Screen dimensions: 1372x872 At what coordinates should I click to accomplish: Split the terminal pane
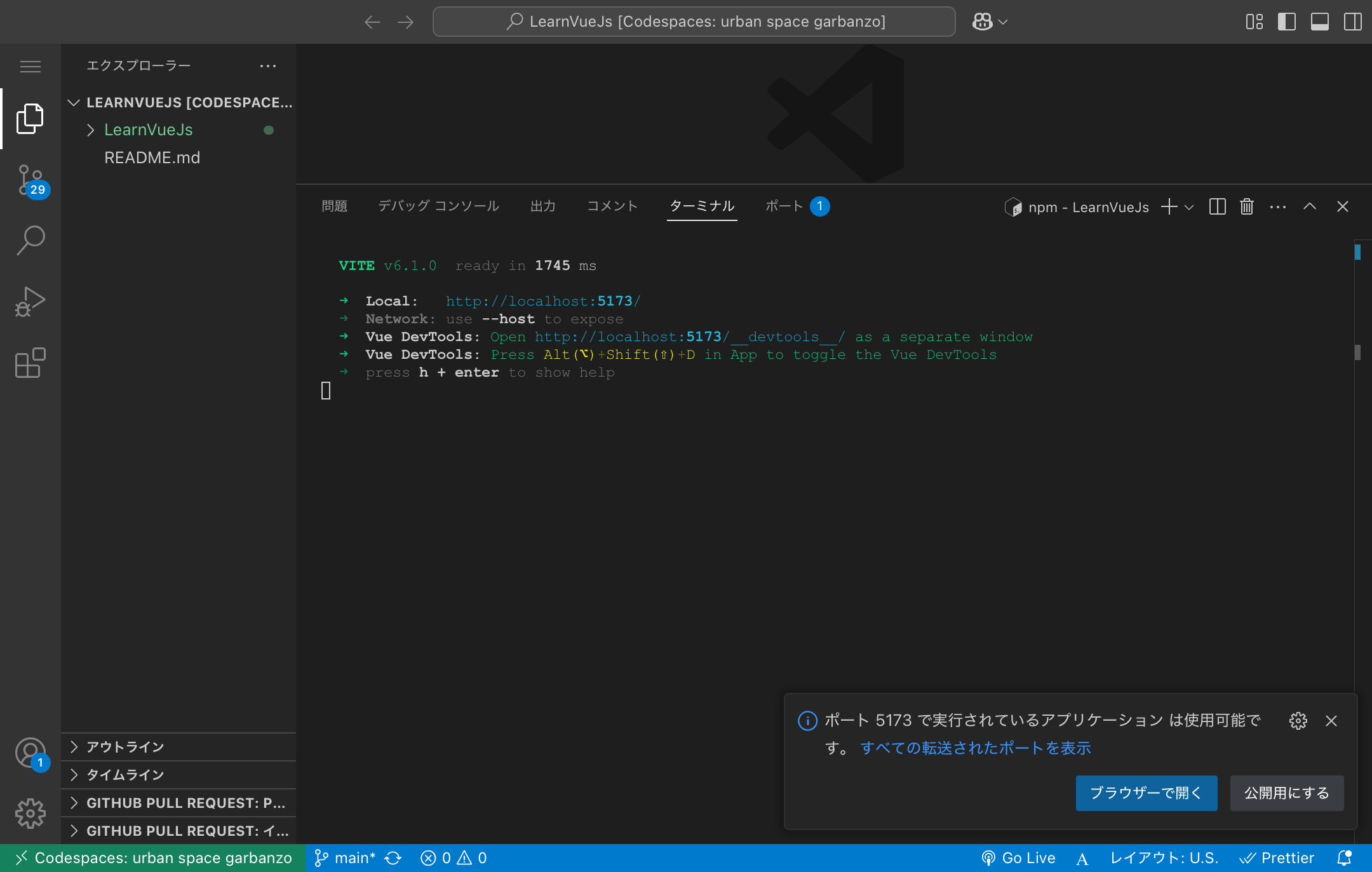[x=1217, y=206]
